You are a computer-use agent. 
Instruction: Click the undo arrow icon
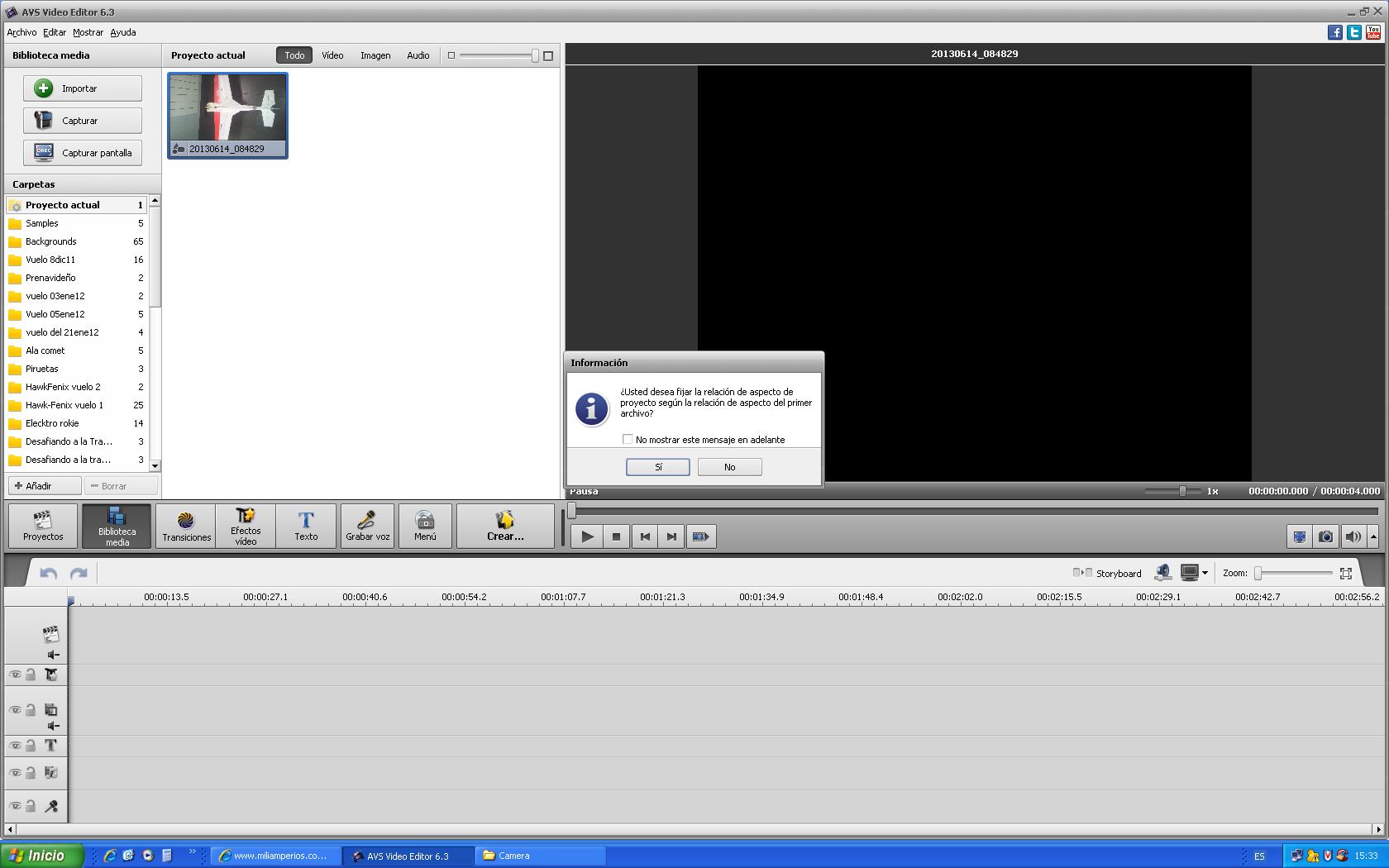tap(48, 573)
